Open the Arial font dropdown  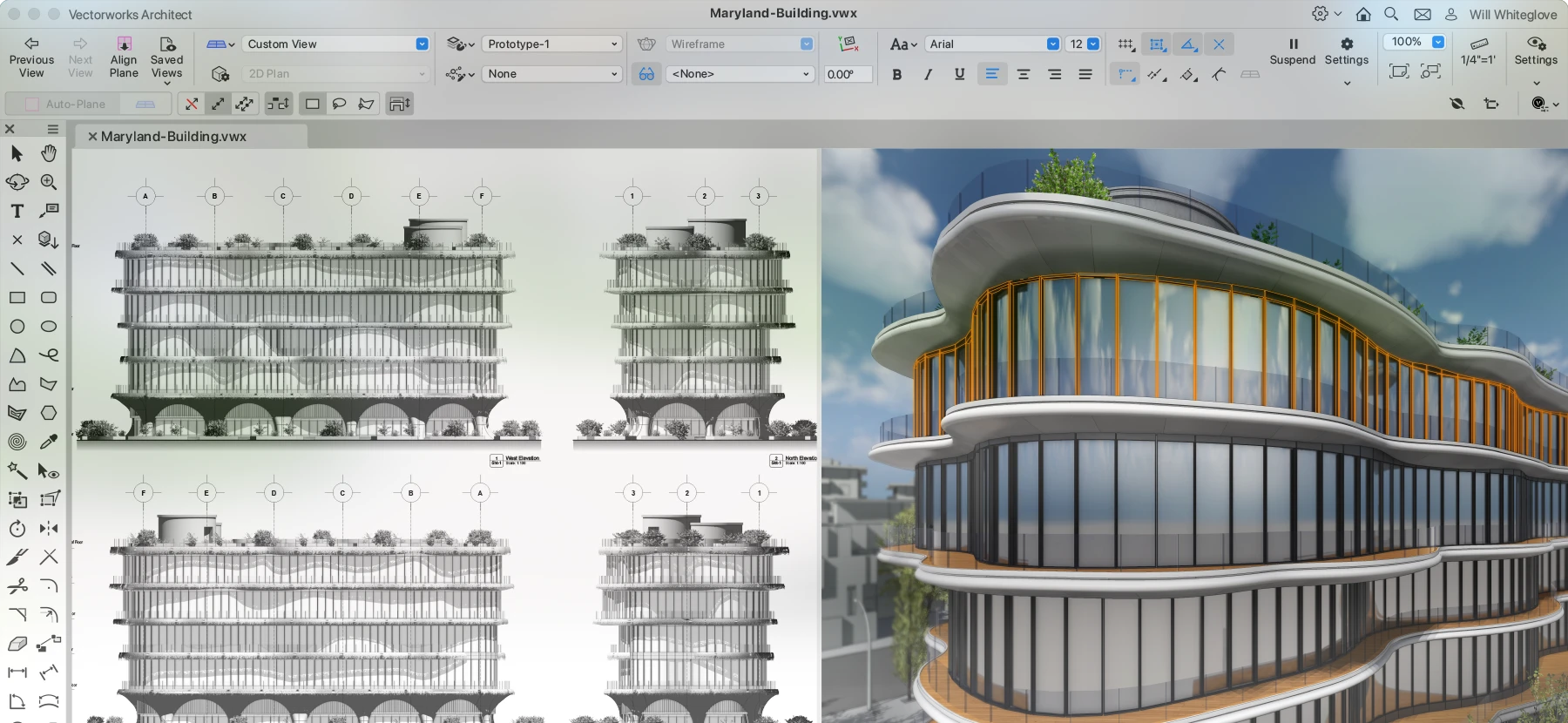(991, 44)
